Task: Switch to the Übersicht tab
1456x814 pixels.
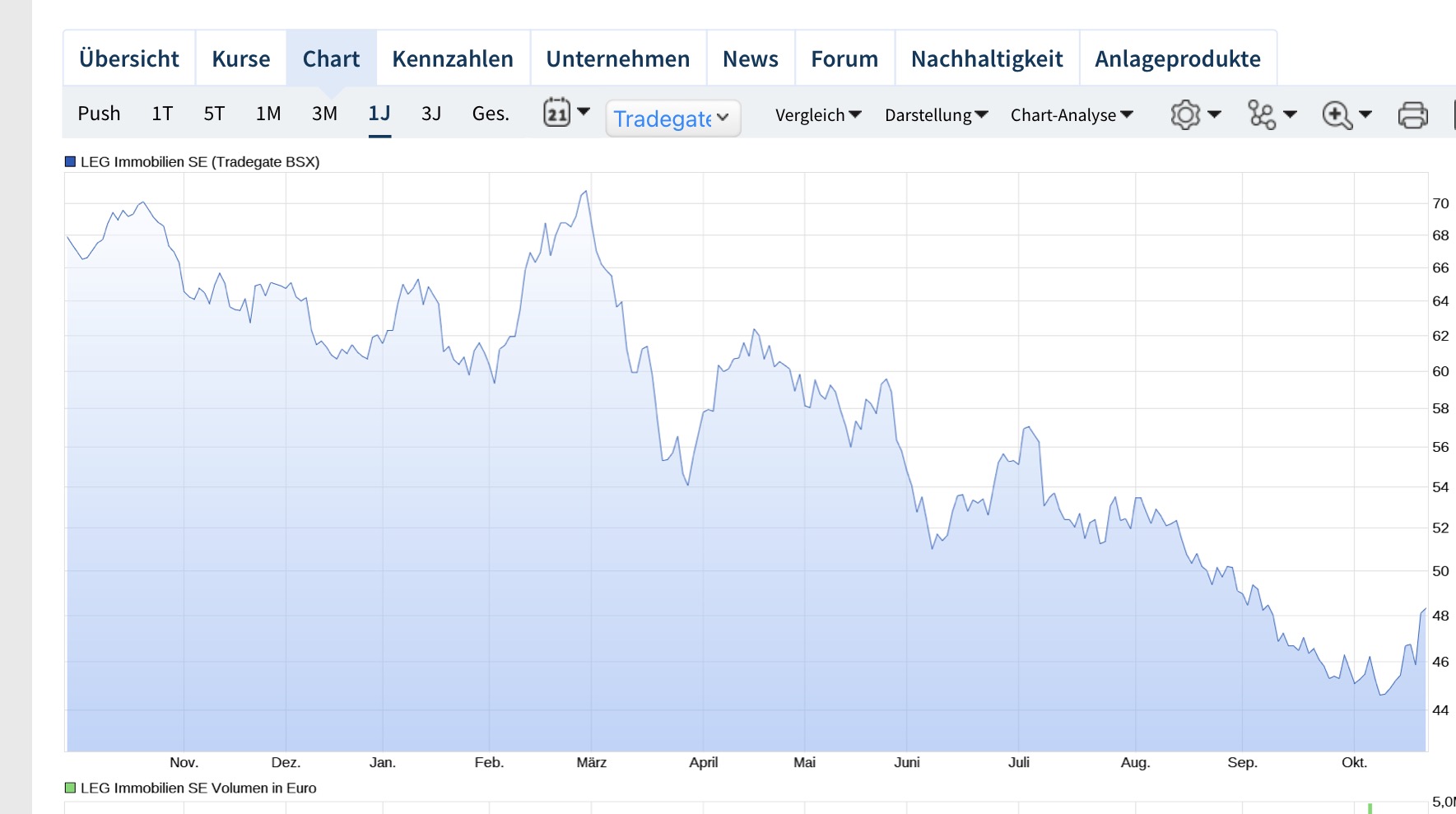Action: tap(129, 58)
